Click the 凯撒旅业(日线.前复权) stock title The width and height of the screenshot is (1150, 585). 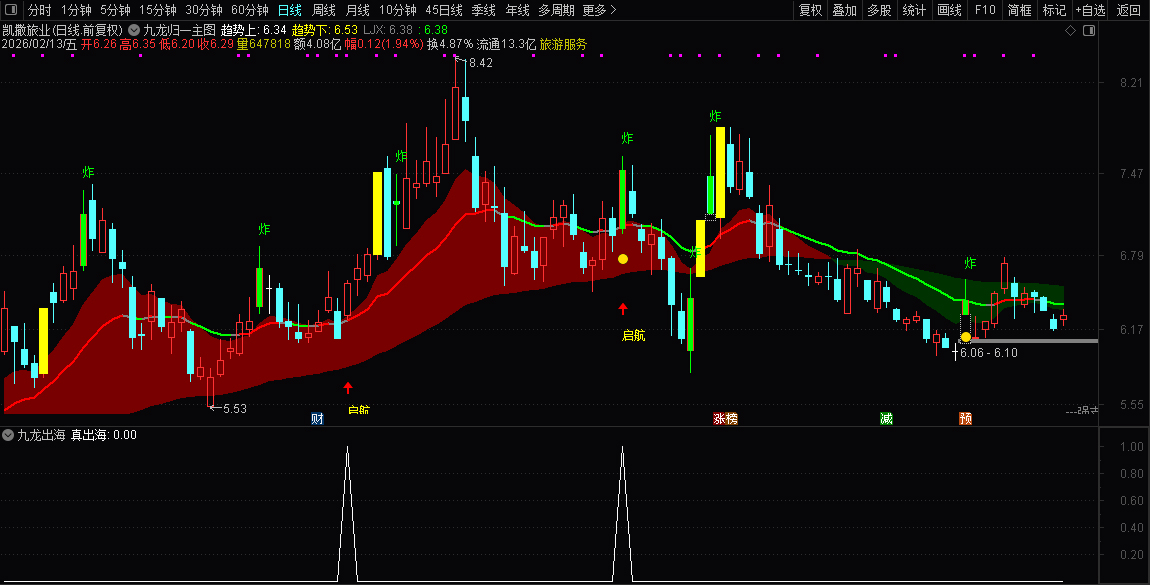click(x=62, y=30)
